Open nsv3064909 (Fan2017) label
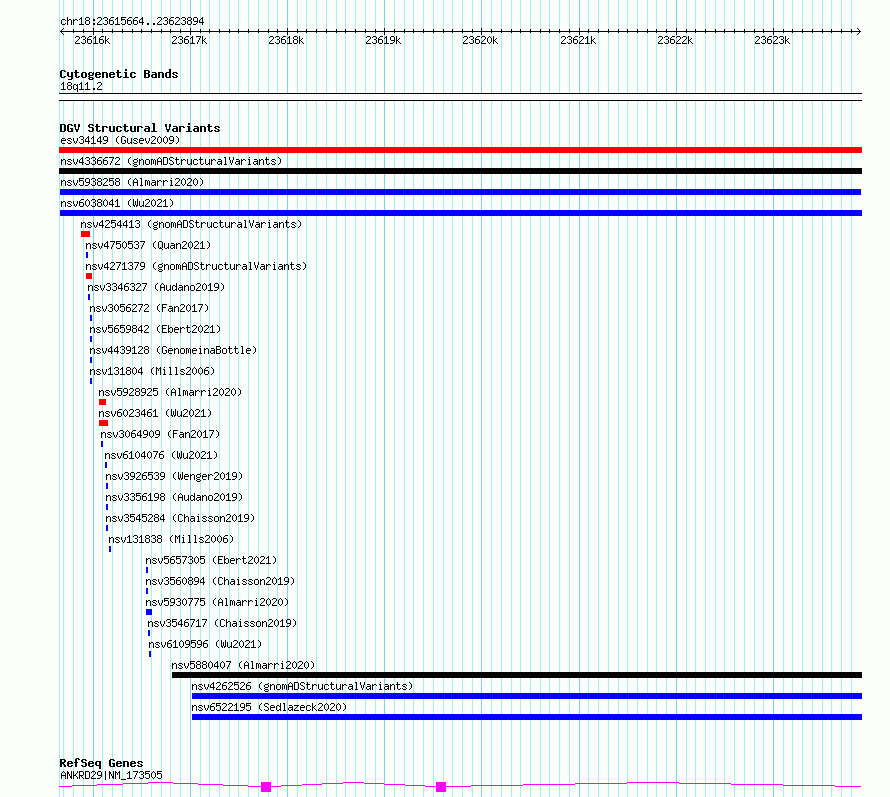 coord(160,434)
